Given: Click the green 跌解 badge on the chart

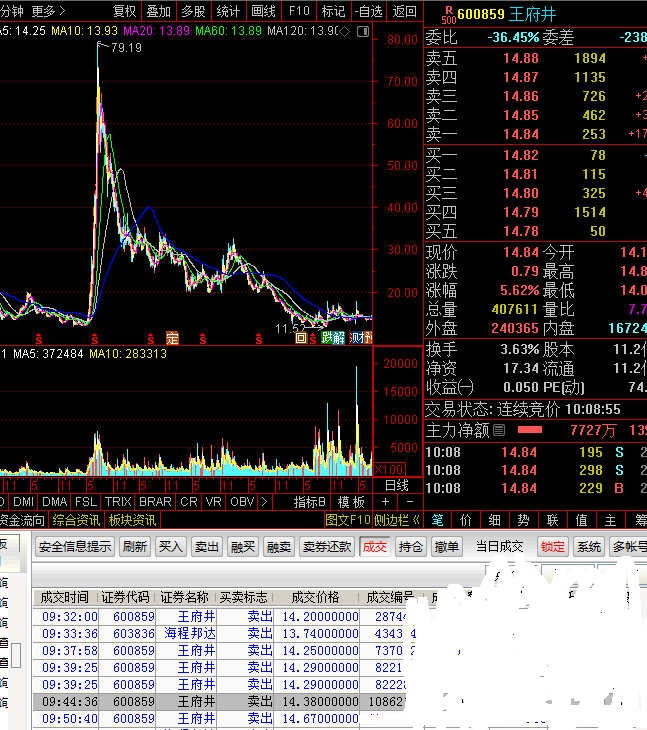Looking at the screenshot, I should [x=333, y=338].
